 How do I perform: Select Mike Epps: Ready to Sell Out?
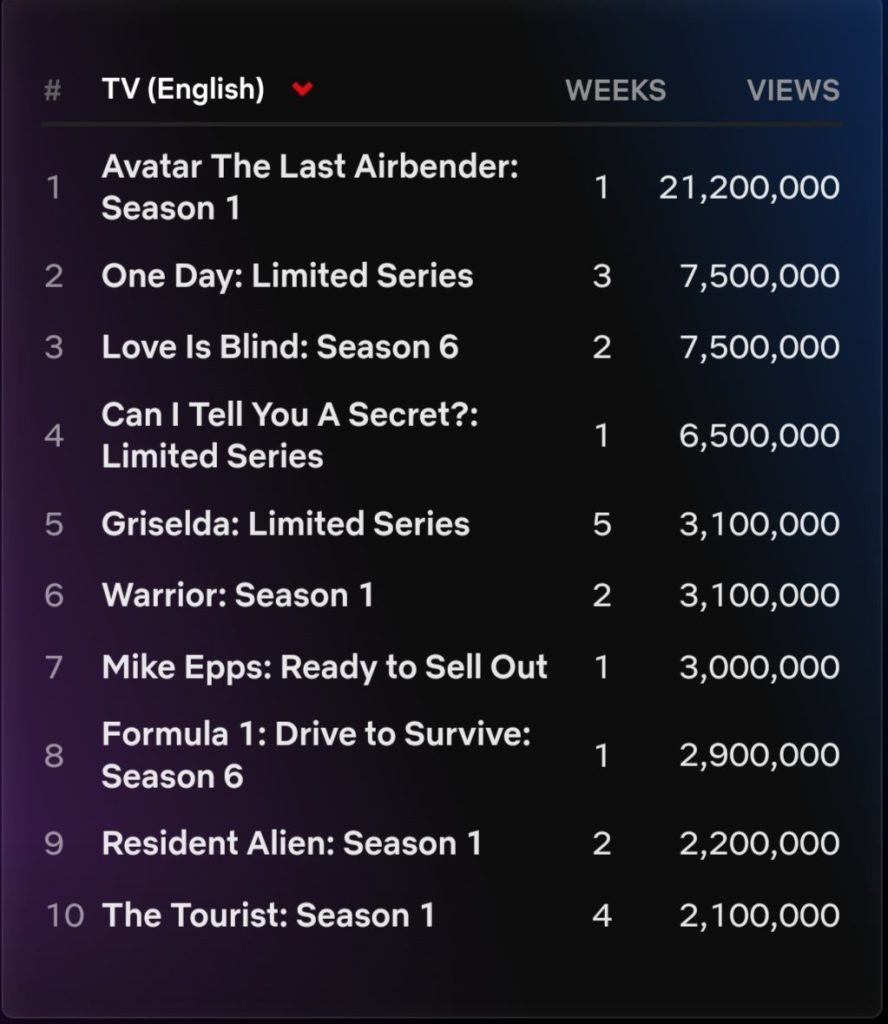[x=324, y=667]
